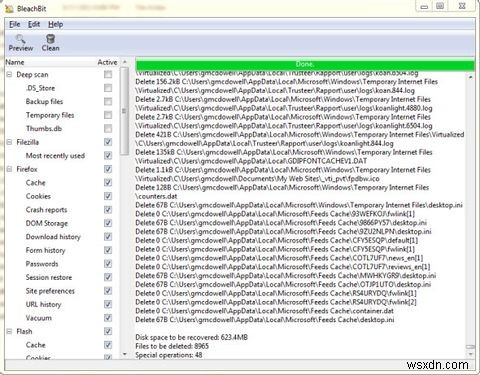Uncheck the Download history checkbox

(108, 237)
